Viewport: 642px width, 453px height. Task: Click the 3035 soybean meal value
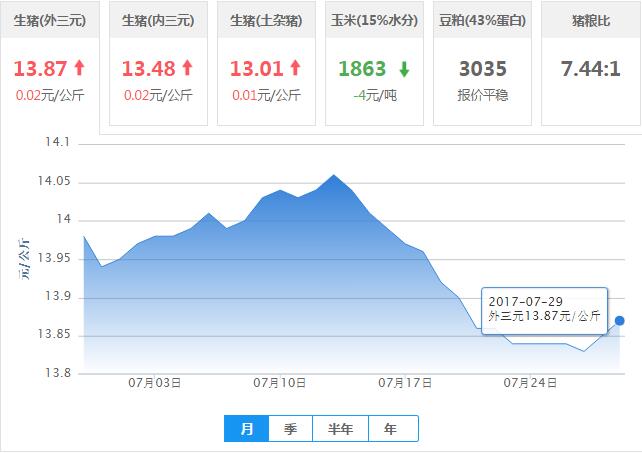pyautogui.click(x=483, y=68)
